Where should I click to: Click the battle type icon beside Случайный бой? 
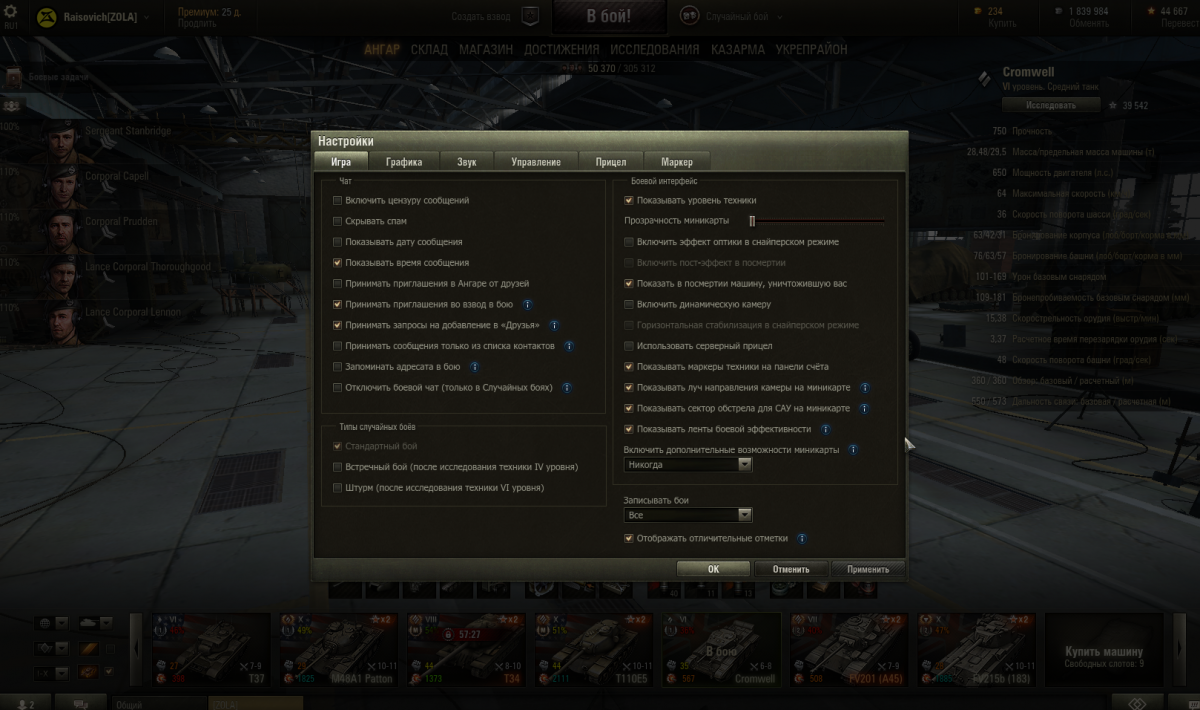689,16
